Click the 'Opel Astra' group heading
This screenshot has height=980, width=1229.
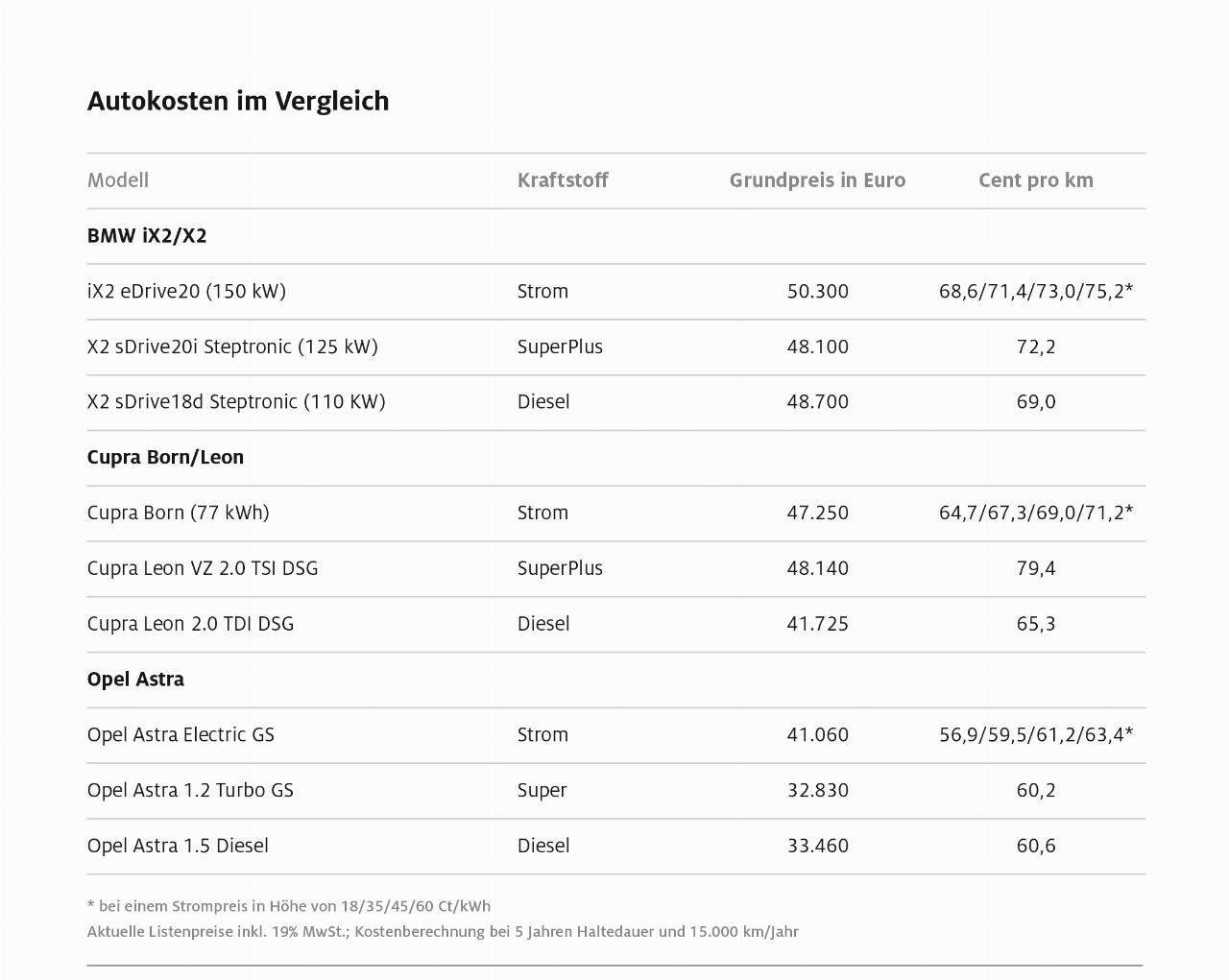coord(135,680)
